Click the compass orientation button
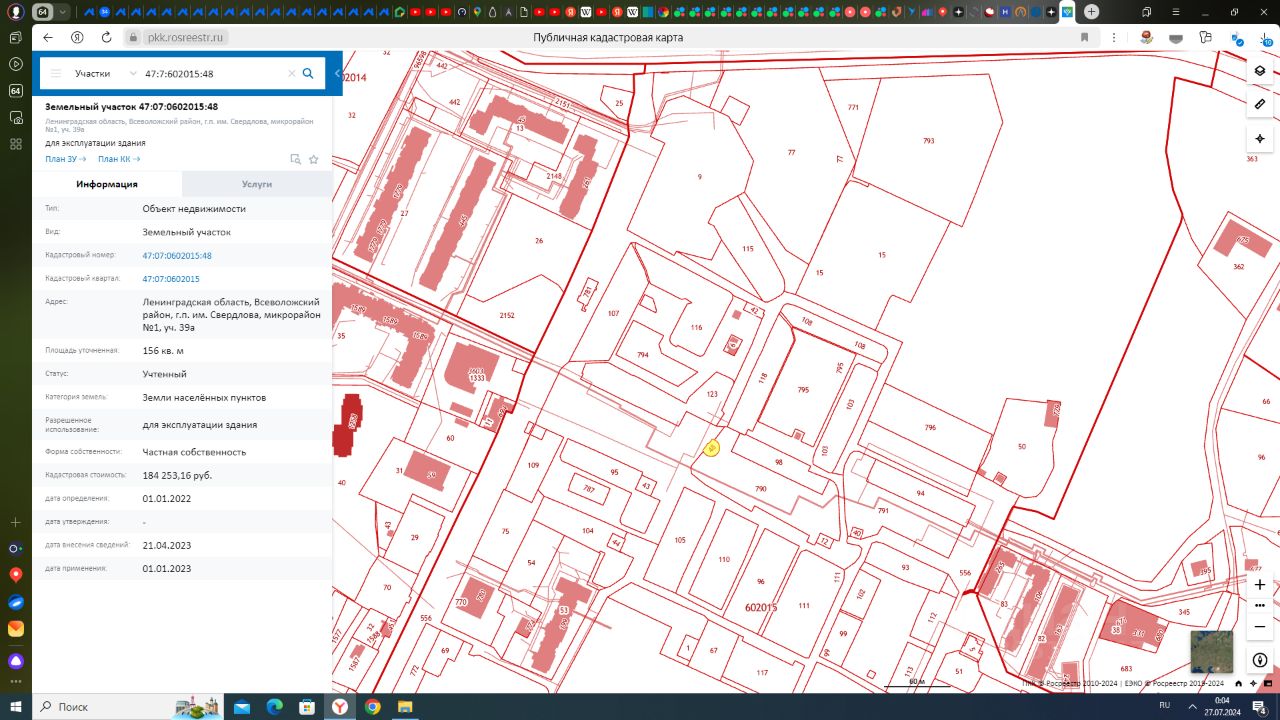Screen dimensions: 1280x720 (x=1259, y=660)
